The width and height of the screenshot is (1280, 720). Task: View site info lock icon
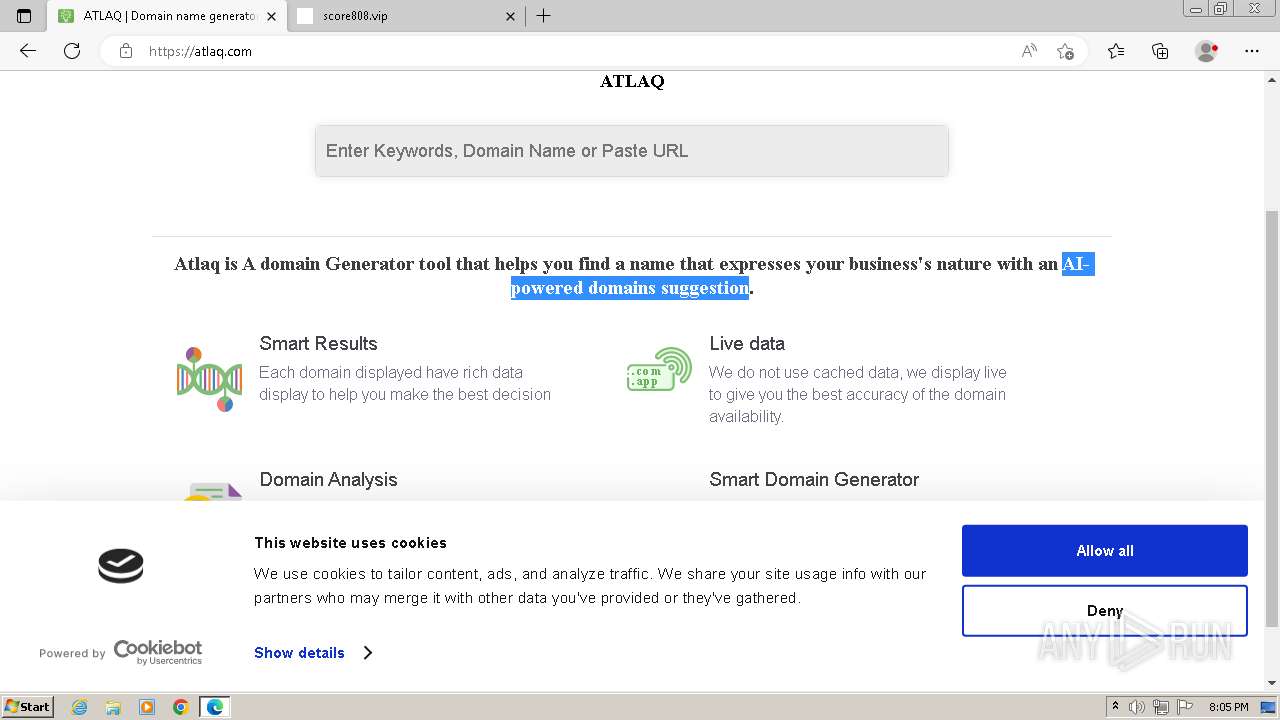click(x=126, y=51)
